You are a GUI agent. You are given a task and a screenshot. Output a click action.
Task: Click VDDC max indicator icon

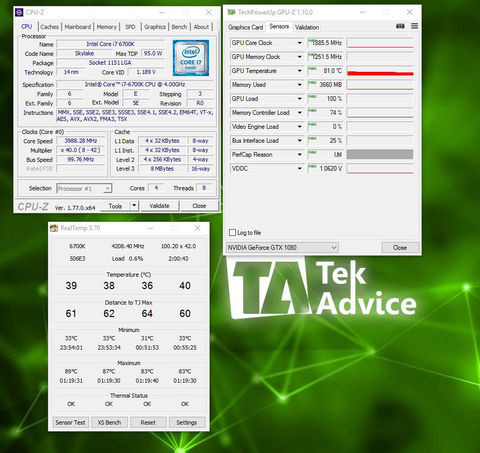coord(312,167)
